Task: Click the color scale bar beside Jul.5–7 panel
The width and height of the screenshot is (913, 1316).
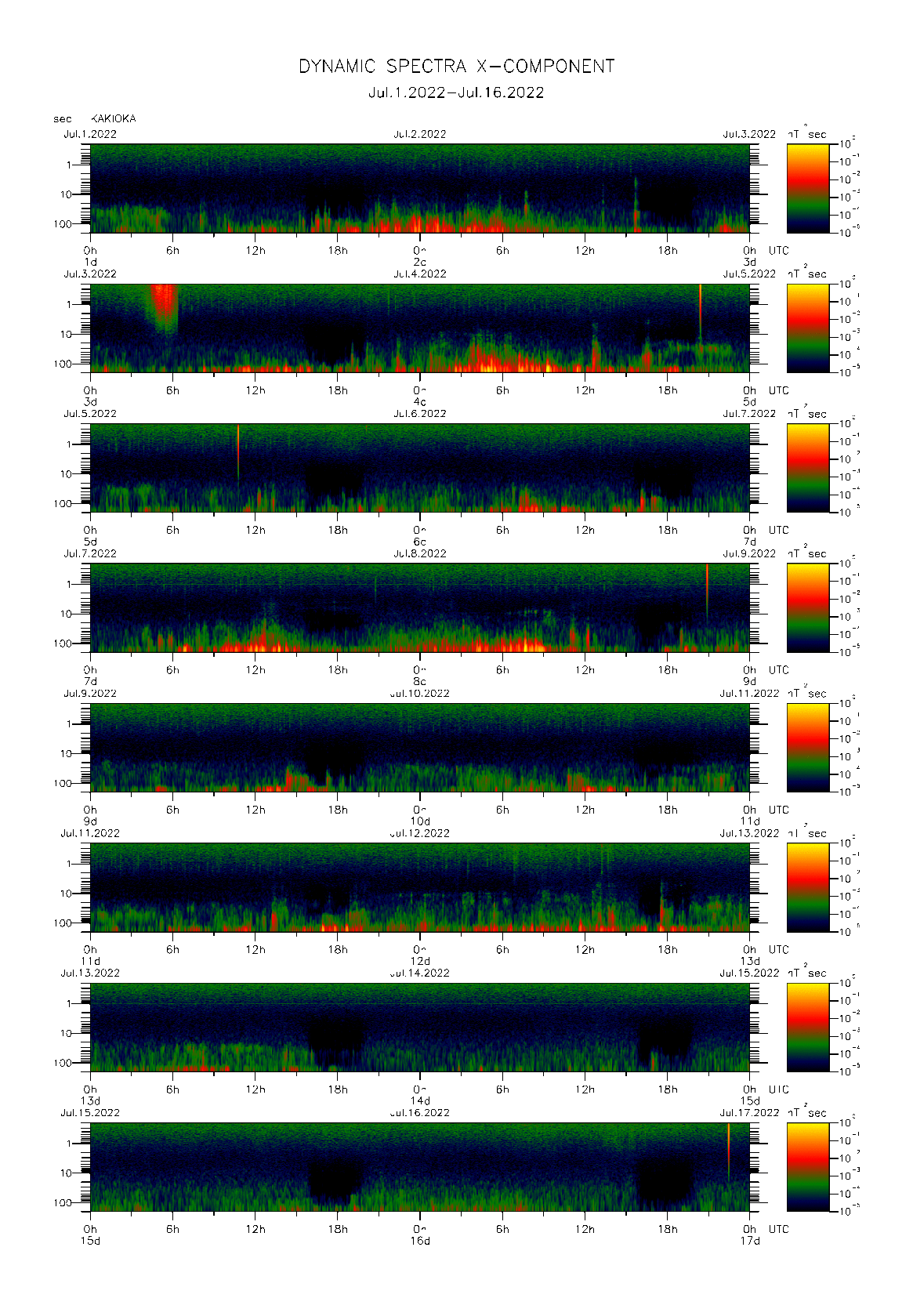Action: [x=808, y=468]
